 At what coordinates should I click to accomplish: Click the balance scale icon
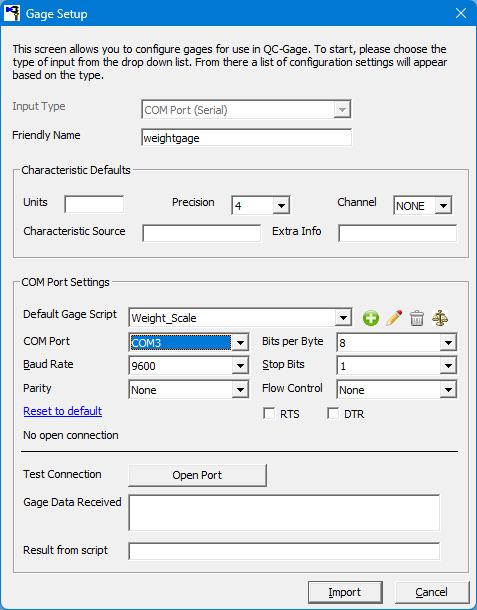click(440, 318)
